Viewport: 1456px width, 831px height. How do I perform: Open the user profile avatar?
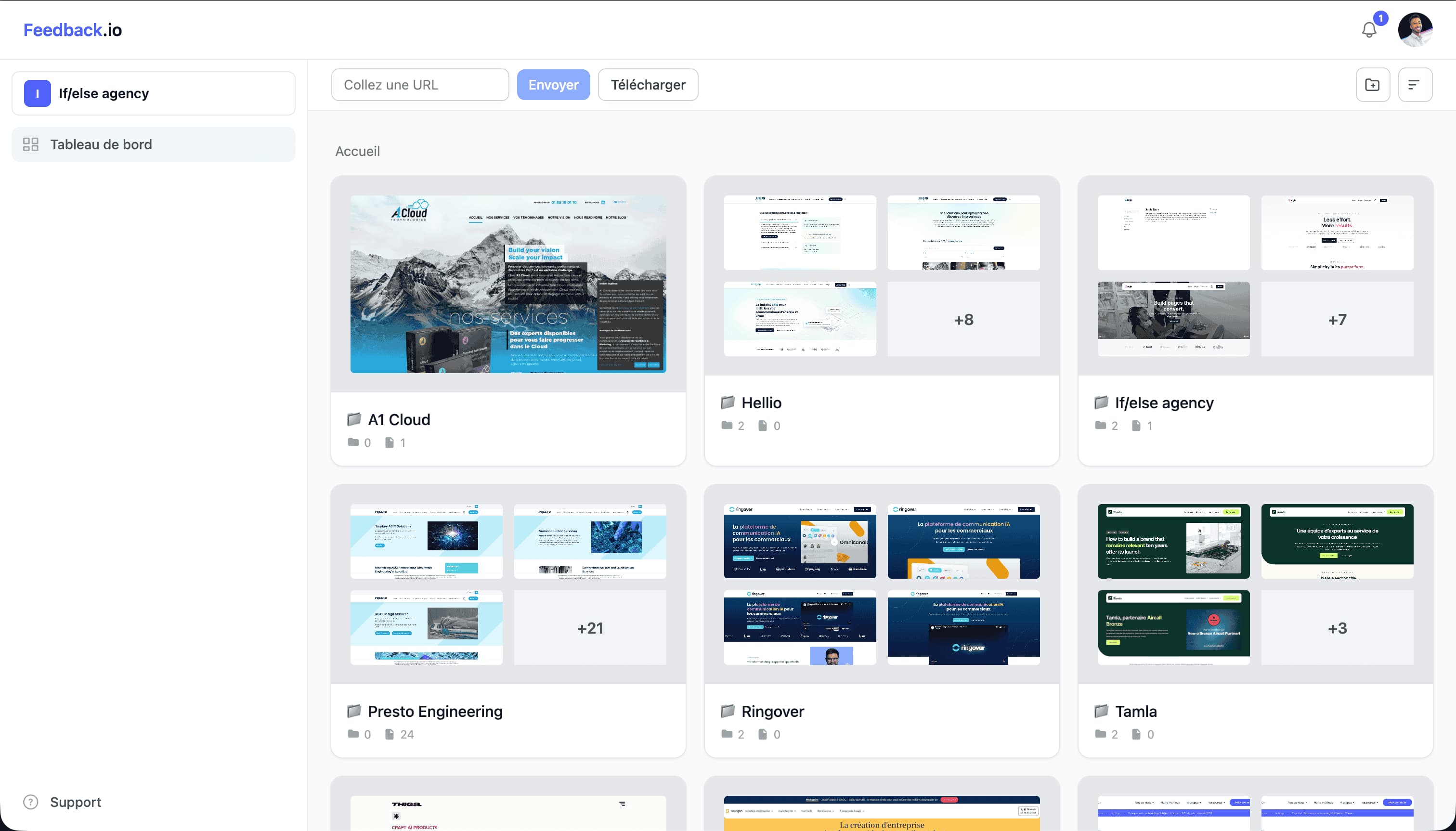tap(1415, 30)
